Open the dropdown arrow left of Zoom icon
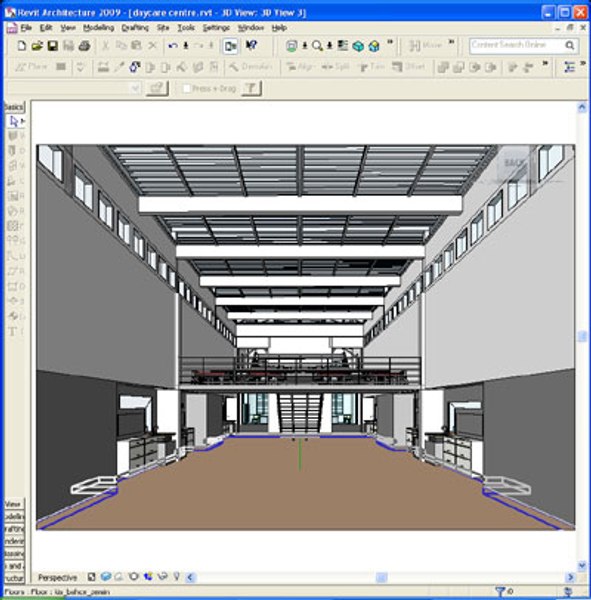Image resolution: width=591 pixels, height=600 pixels. [305, 46]
